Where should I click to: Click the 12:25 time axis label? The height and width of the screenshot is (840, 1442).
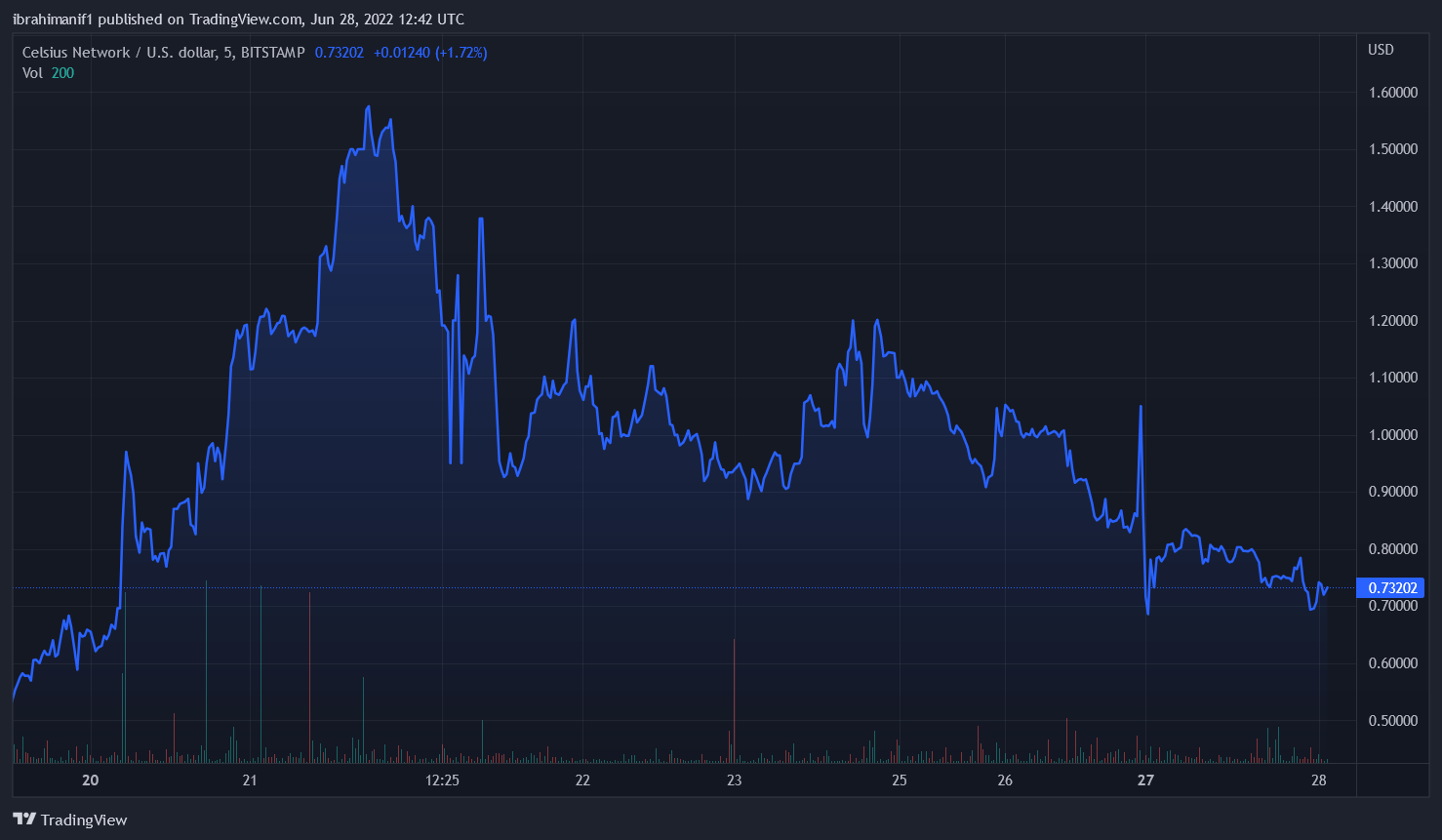click(x=442, y=780)
